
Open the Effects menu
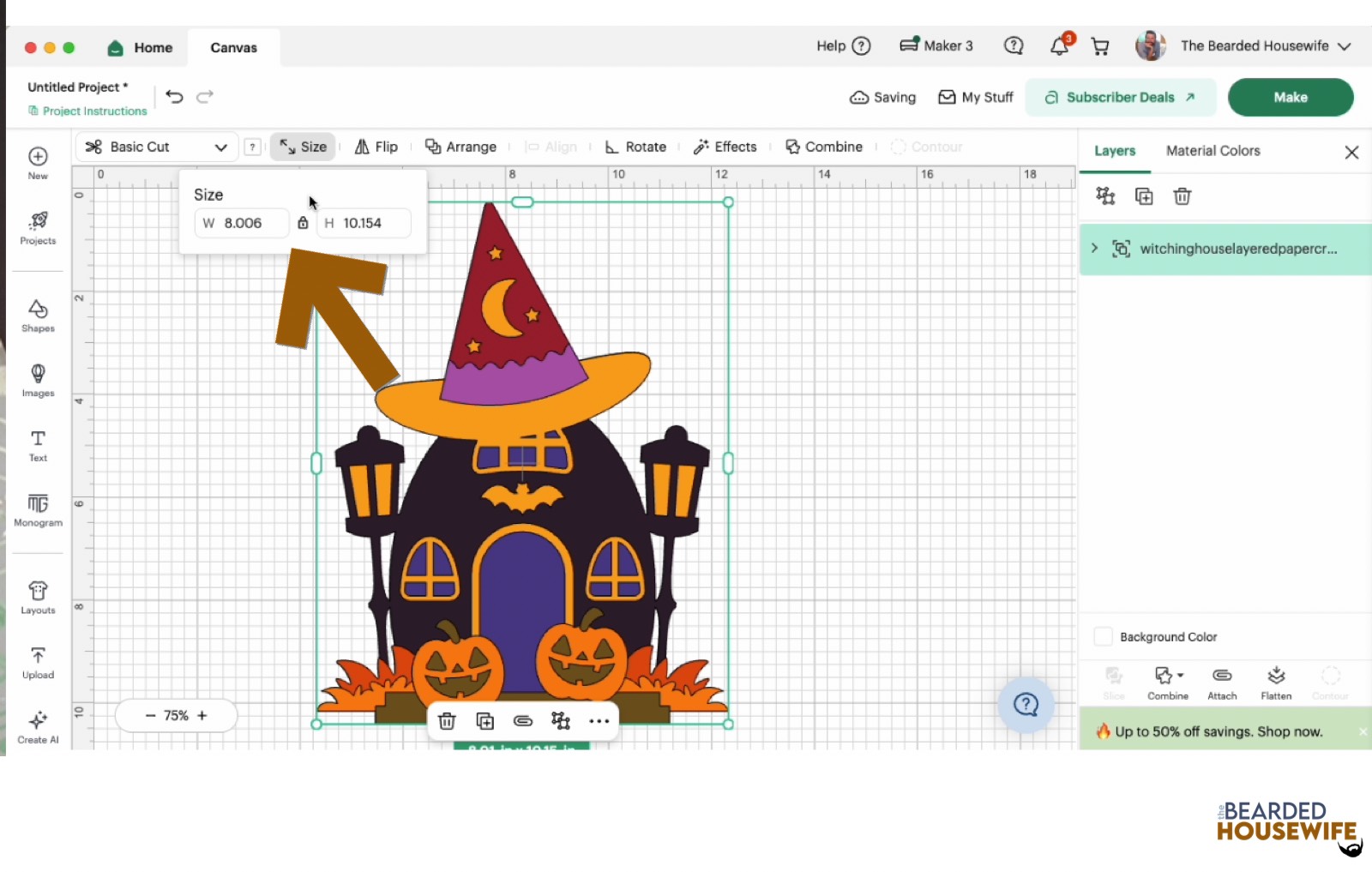[x=725, y=147]
